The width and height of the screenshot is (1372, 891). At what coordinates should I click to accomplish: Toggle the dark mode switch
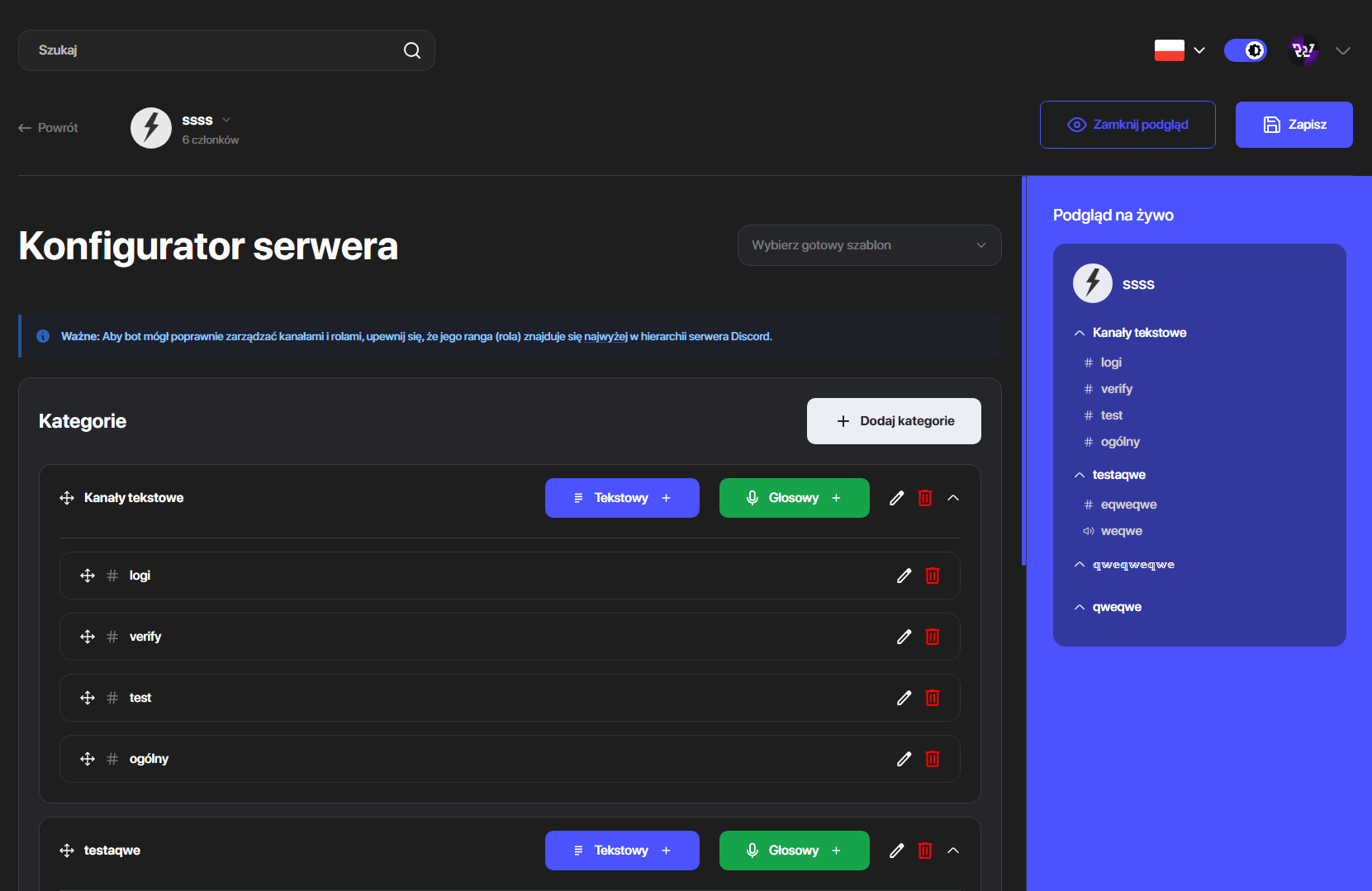click(x=1246, y=50)
